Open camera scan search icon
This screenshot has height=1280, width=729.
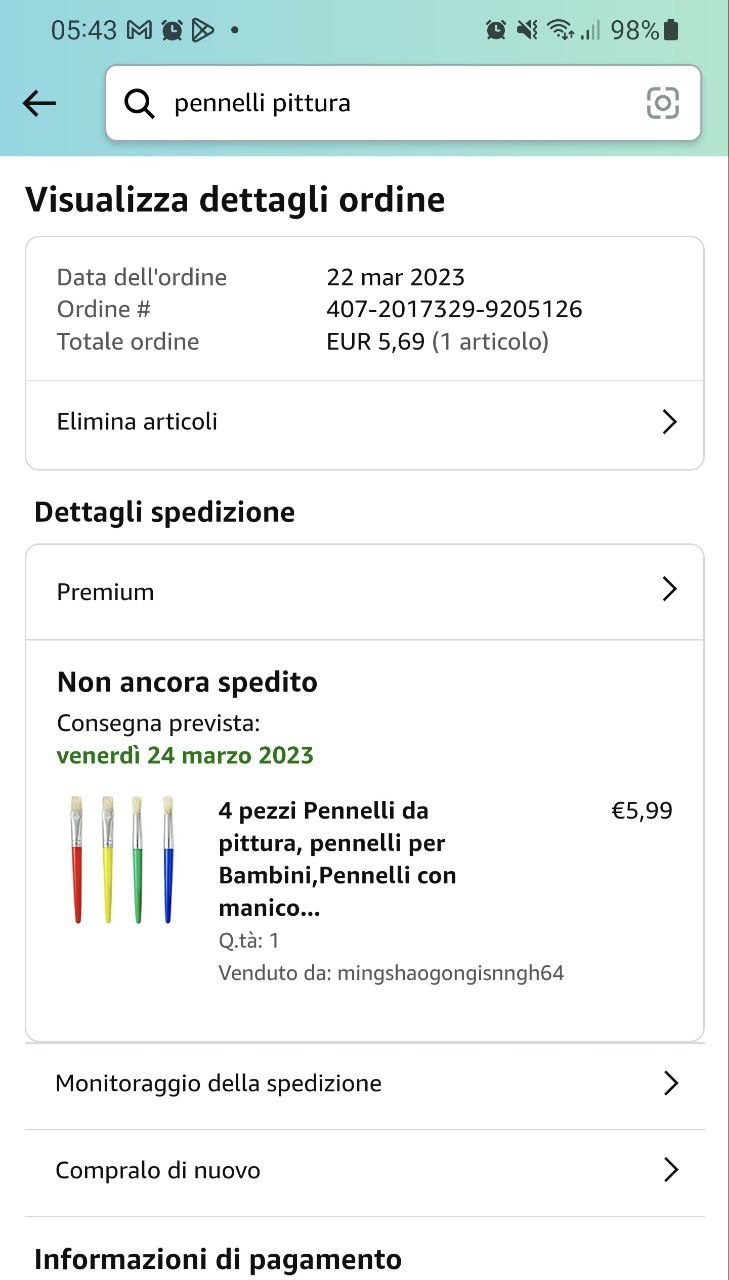coord(662,103)
